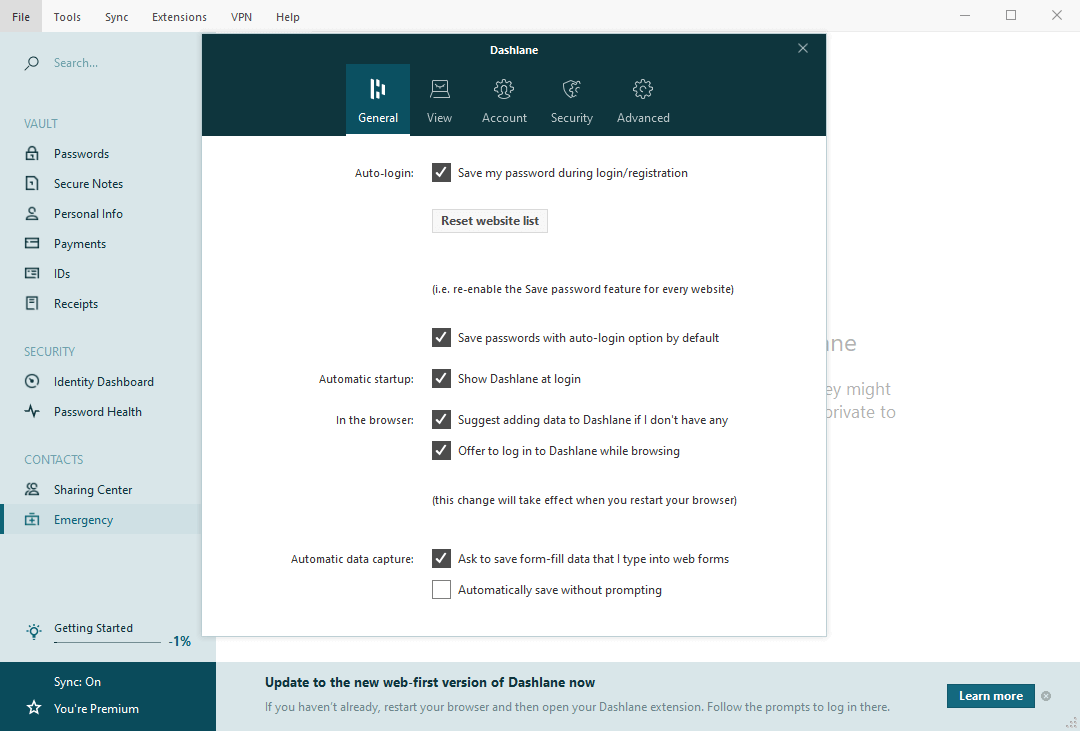
Task: Toggle Ask to save form-fill data checkbox
Action: 442,559
